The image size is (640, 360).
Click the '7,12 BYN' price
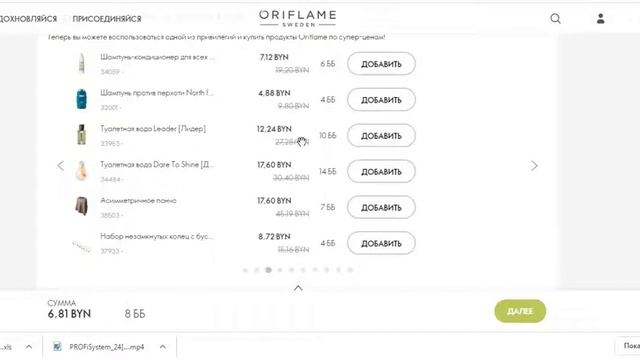click(274, 57)
